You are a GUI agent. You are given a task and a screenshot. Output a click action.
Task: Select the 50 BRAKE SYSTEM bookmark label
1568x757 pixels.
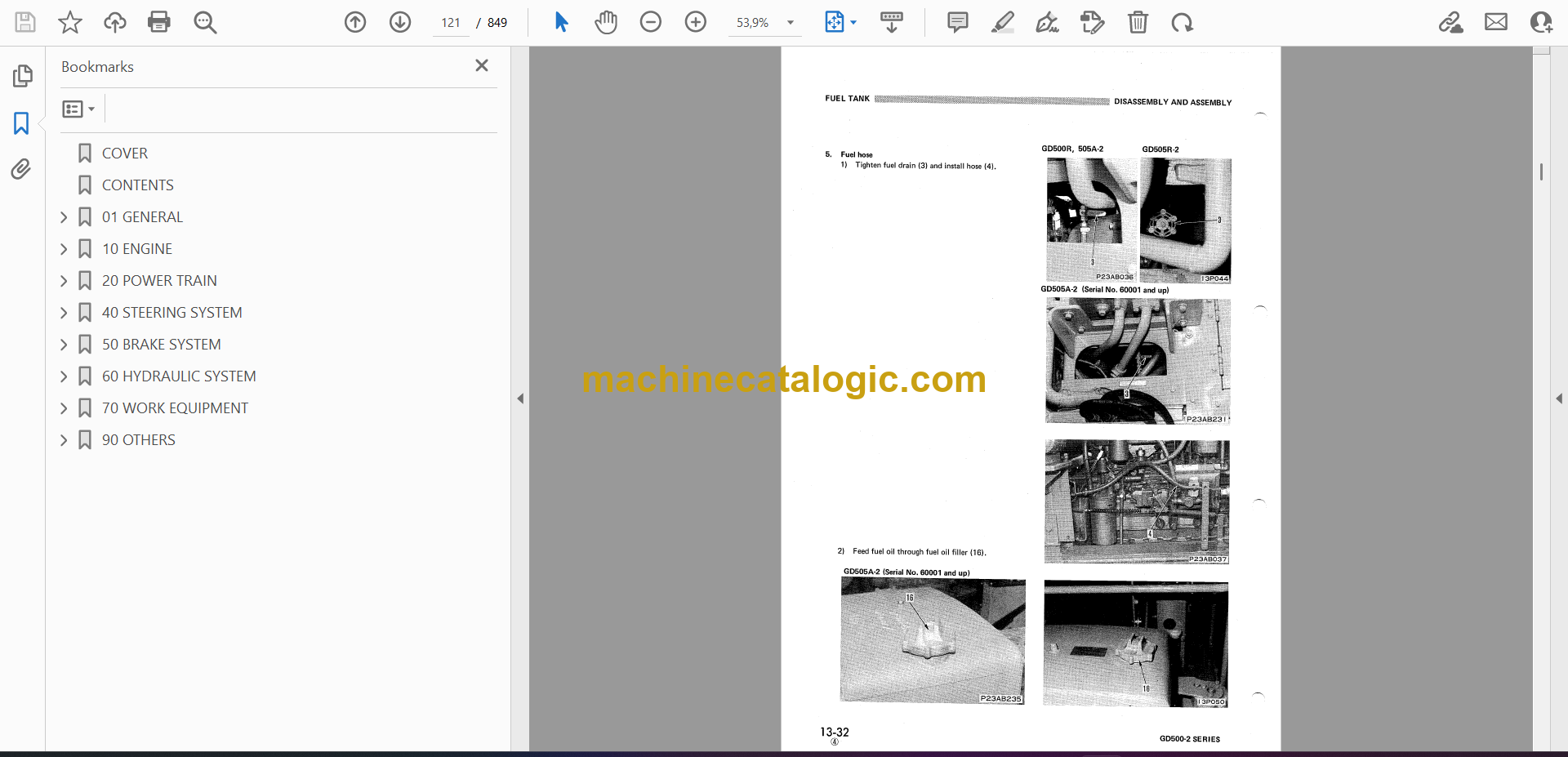coord(161,345)
